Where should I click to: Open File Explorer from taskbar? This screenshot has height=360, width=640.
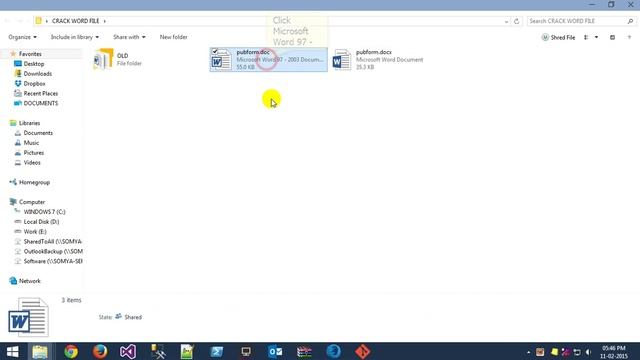tap(40, 351)
